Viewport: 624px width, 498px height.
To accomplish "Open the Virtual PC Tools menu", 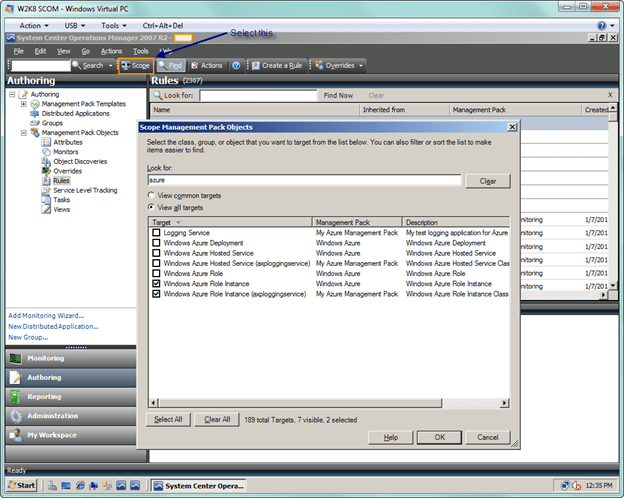I will coord(114,26).
